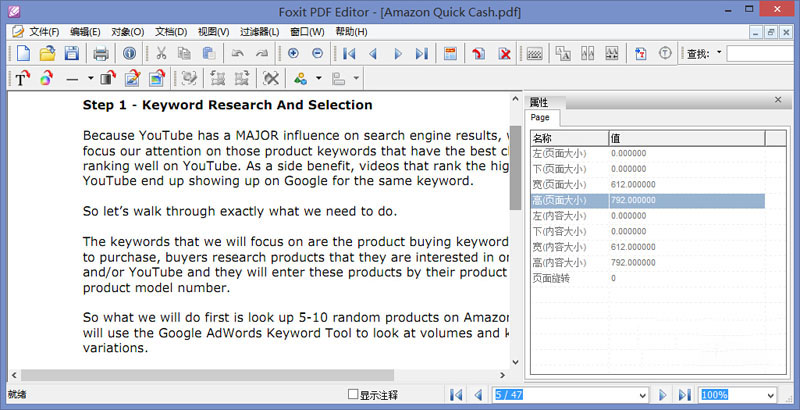Screen dimensions: 800x410
Task: Open the 过滤器(L) menu
Action: 259,31
